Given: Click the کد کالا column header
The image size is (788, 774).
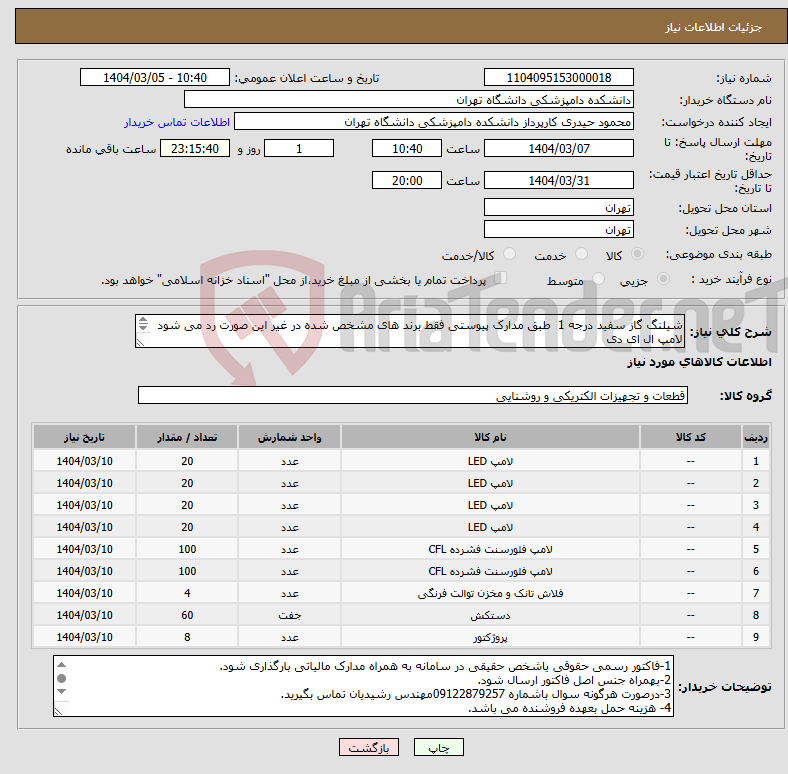Looking at the screenshot, I should (691, 437).
